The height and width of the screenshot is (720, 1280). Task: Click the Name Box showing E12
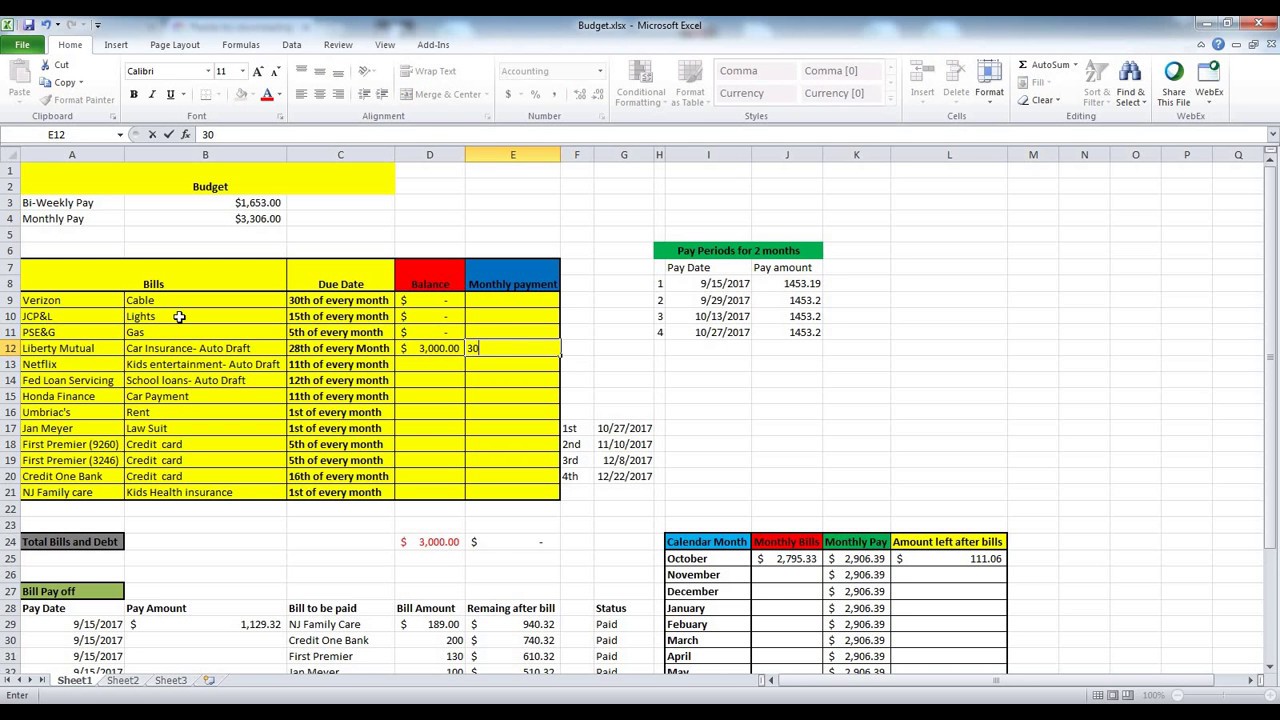coord(58,135)
